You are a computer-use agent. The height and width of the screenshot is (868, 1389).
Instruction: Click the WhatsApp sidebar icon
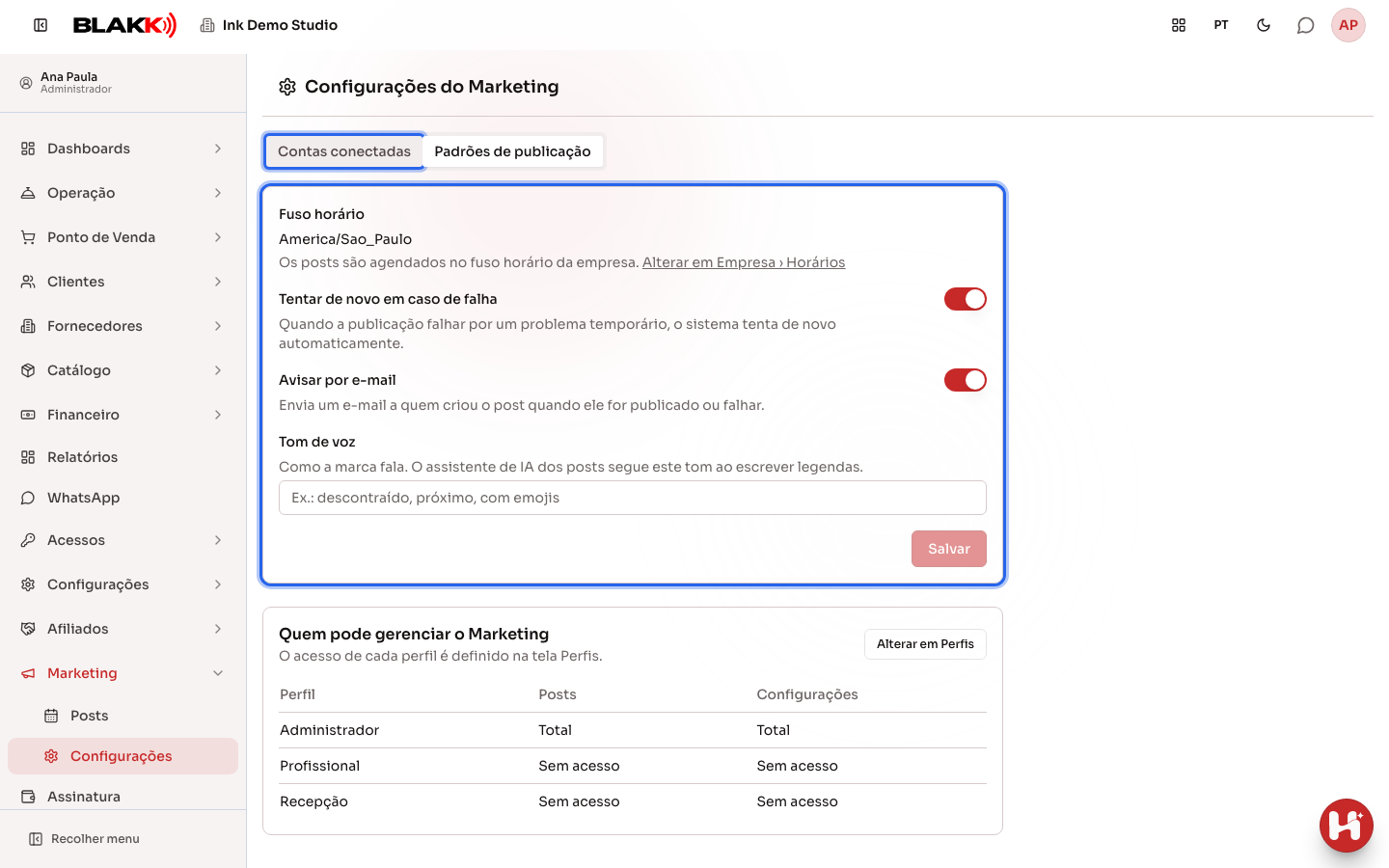pyautogui.click(x=28, y=498)
